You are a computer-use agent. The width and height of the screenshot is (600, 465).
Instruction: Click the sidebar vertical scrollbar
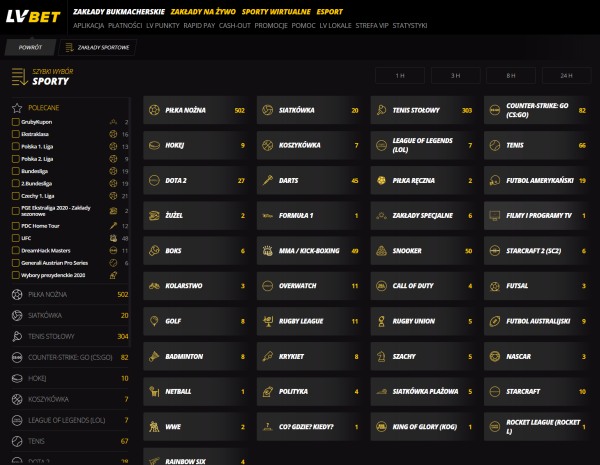[130, 222]
